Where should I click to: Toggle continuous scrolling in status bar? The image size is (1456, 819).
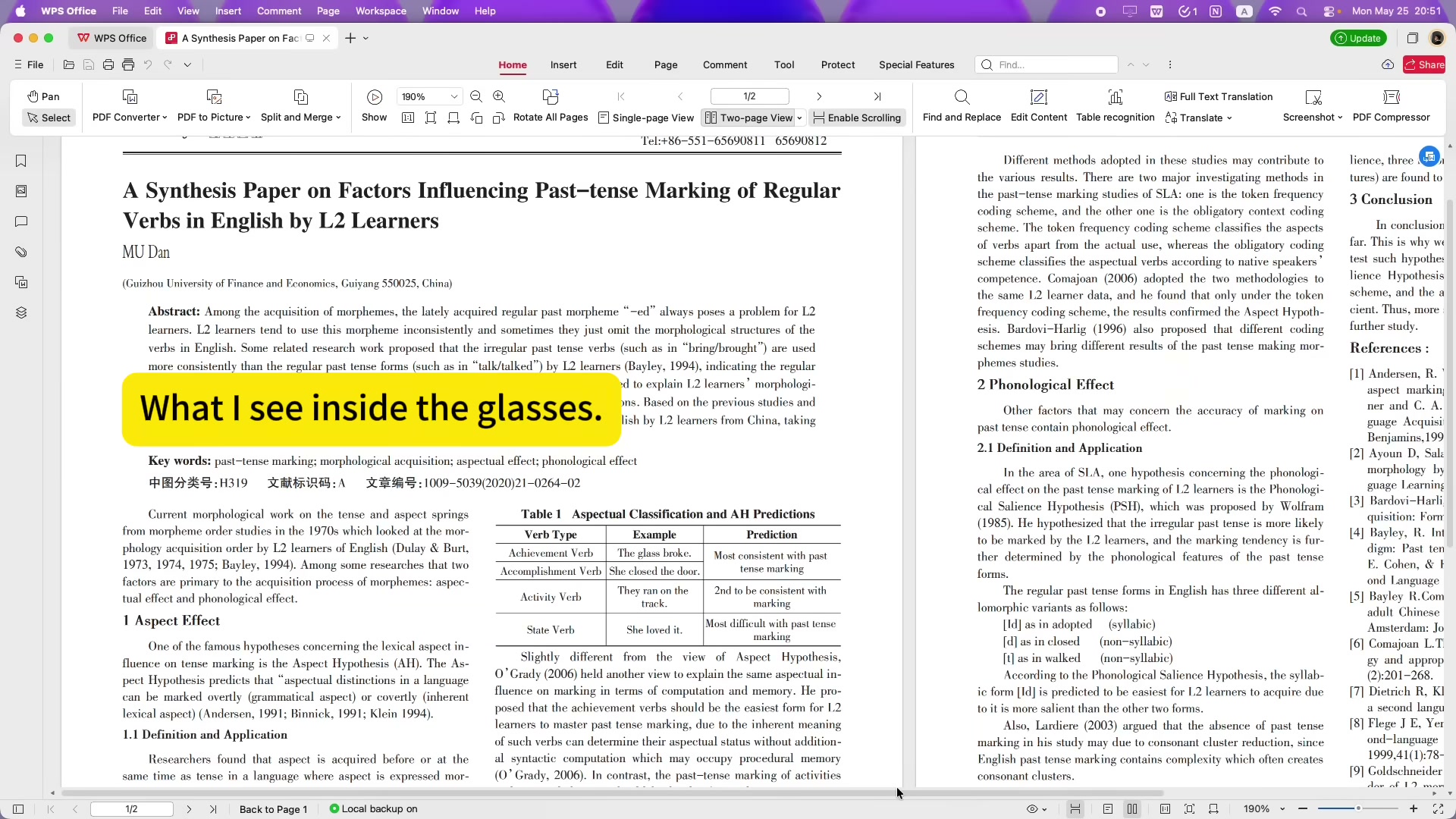[x=1075, y=809]
